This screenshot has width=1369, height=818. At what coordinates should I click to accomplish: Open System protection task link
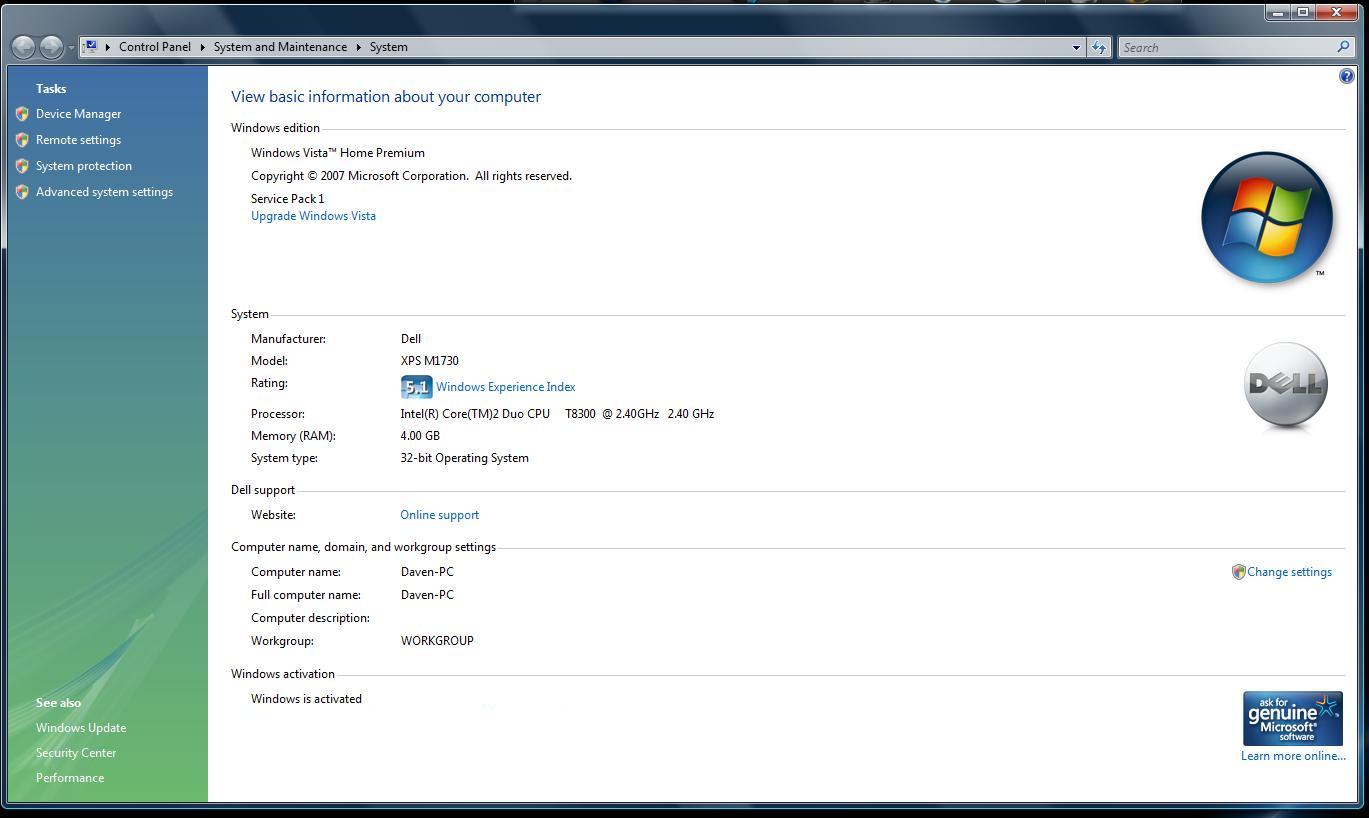tap(84, 166)
